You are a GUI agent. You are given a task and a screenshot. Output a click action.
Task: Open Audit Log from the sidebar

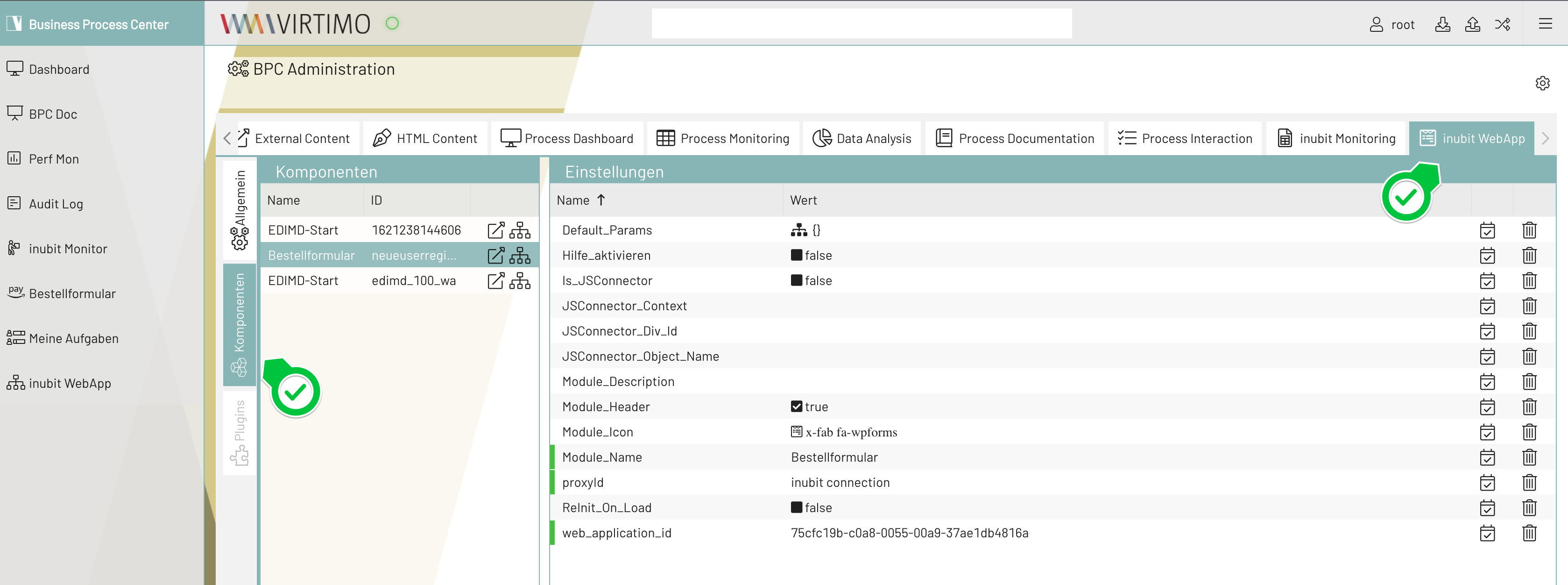(56, 204)
